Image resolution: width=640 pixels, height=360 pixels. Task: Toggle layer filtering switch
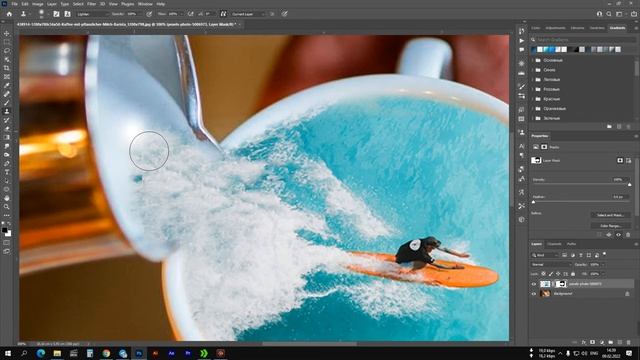(604, 254)
